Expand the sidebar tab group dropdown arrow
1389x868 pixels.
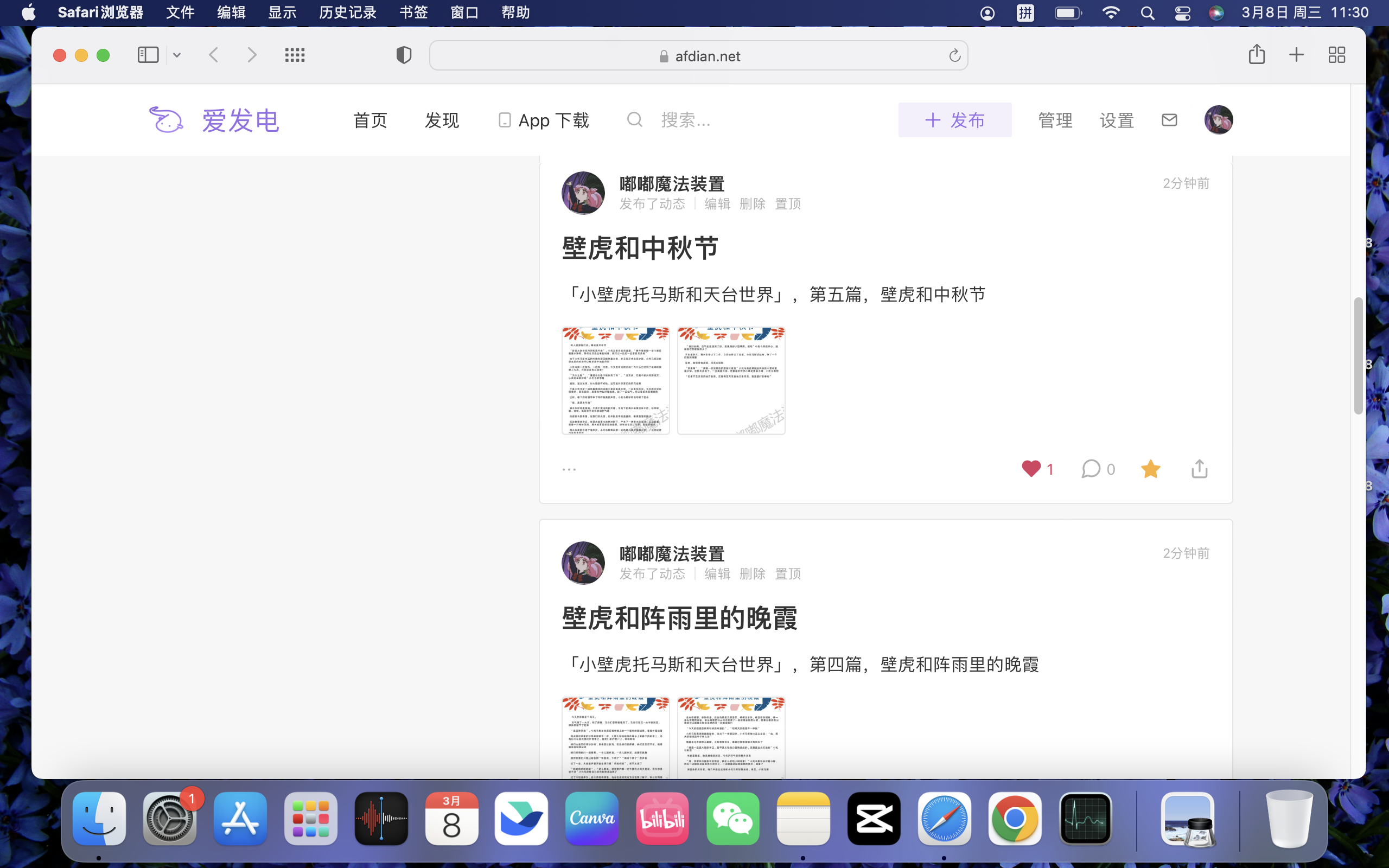177,55
